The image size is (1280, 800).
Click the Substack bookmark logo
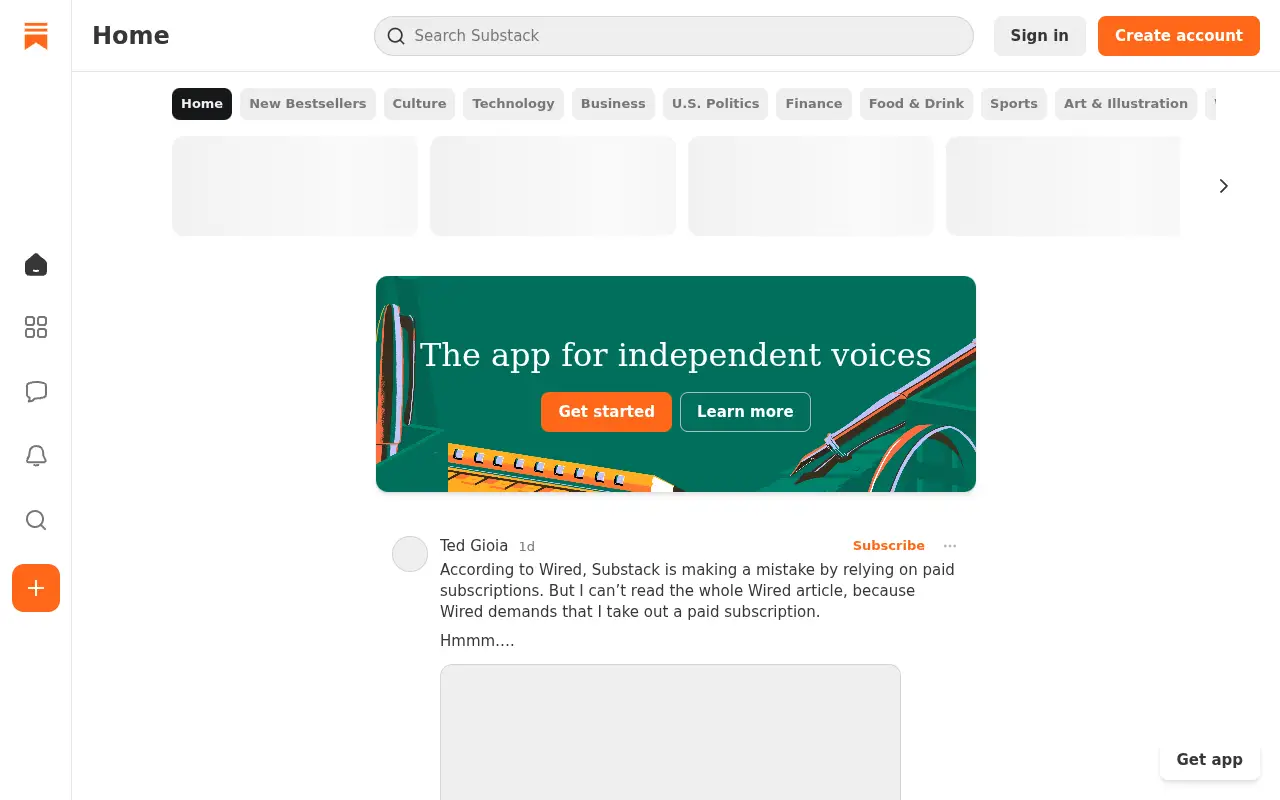(x=36, y=36)
